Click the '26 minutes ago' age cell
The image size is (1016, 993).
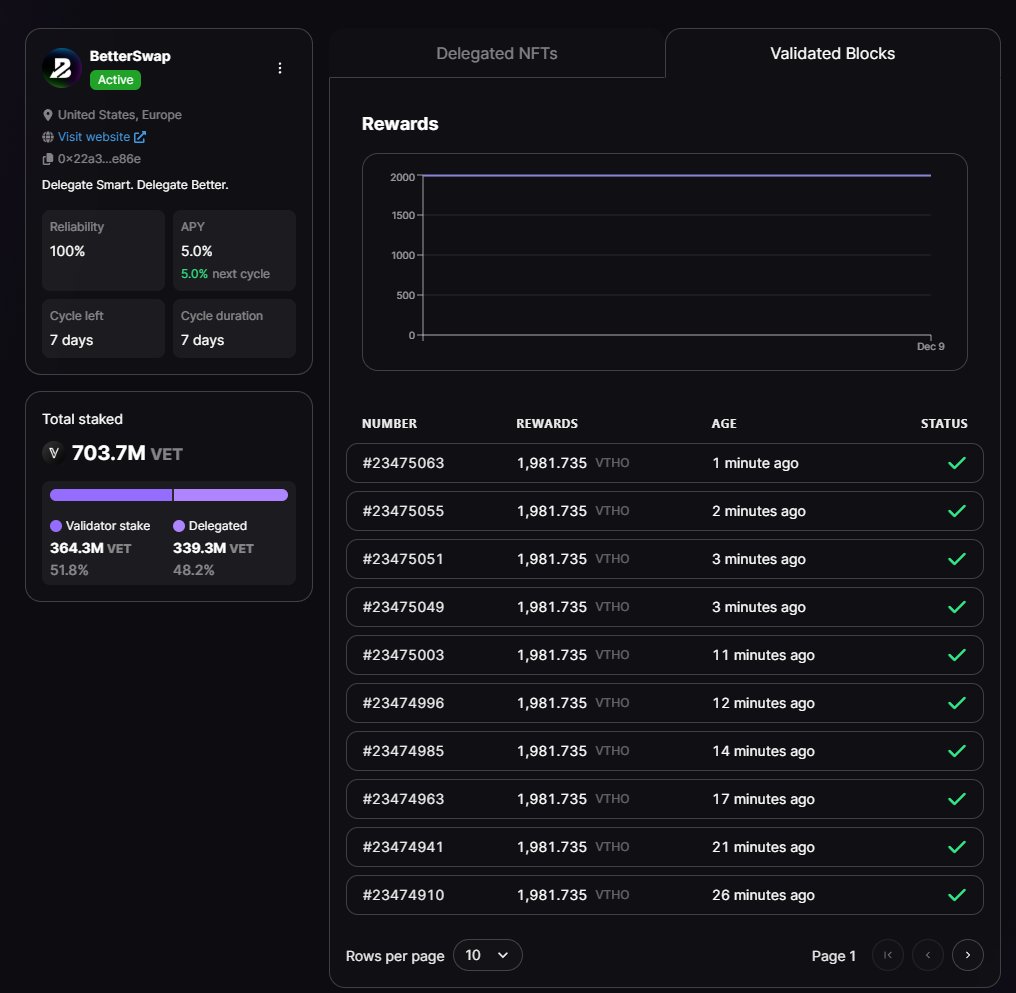click(763, 895)
